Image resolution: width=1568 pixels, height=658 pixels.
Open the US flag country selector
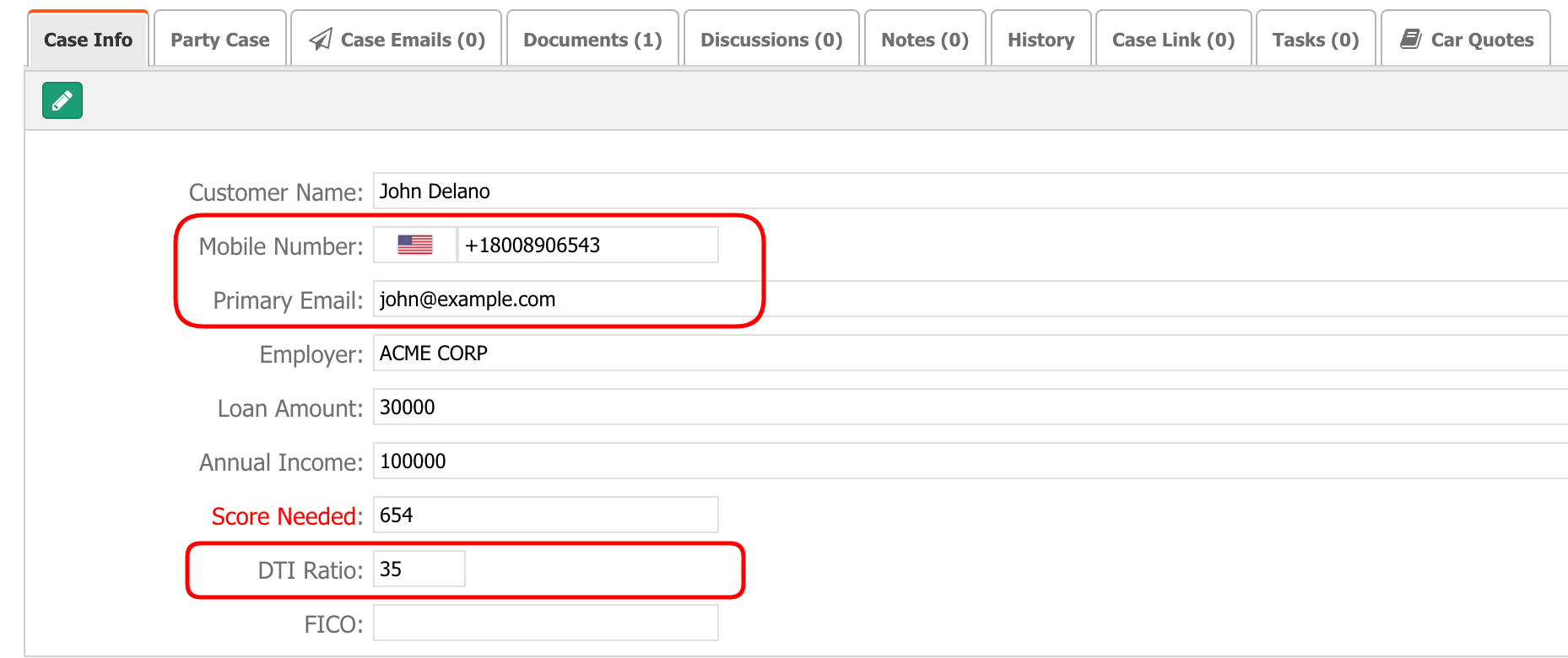(414, 245)
